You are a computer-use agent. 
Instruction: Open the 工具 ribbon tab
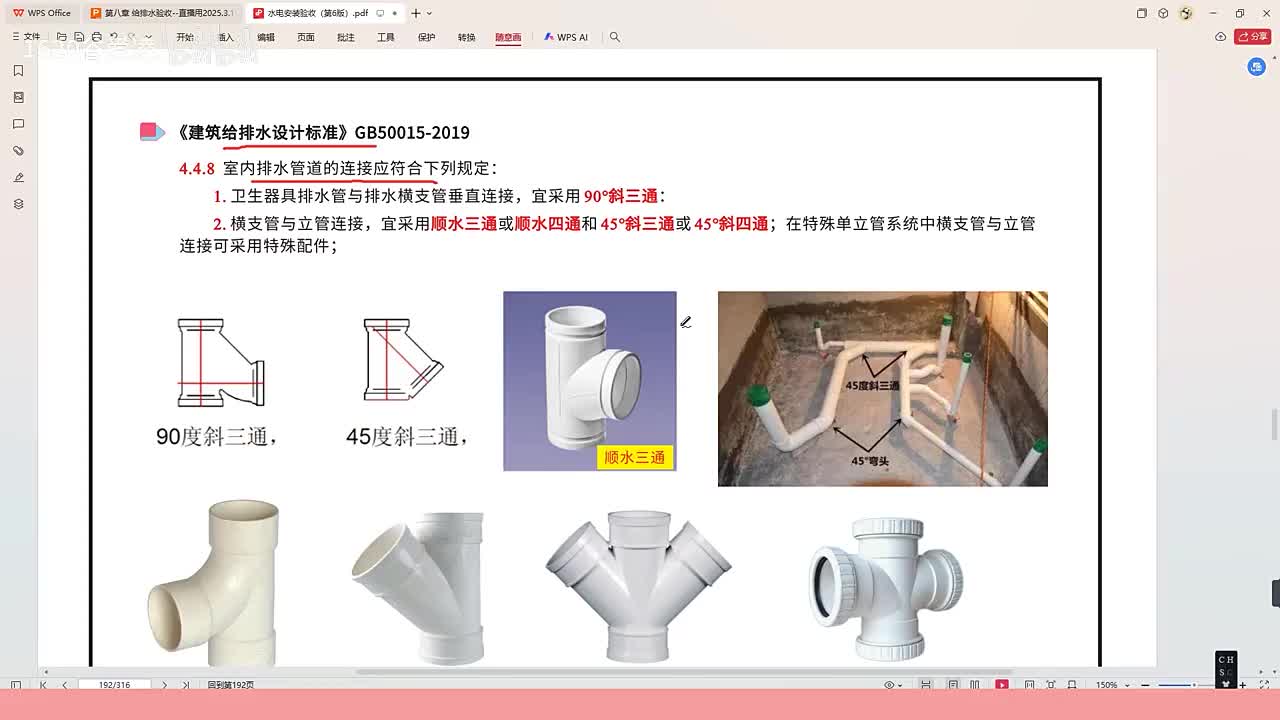tap(386, 37)
